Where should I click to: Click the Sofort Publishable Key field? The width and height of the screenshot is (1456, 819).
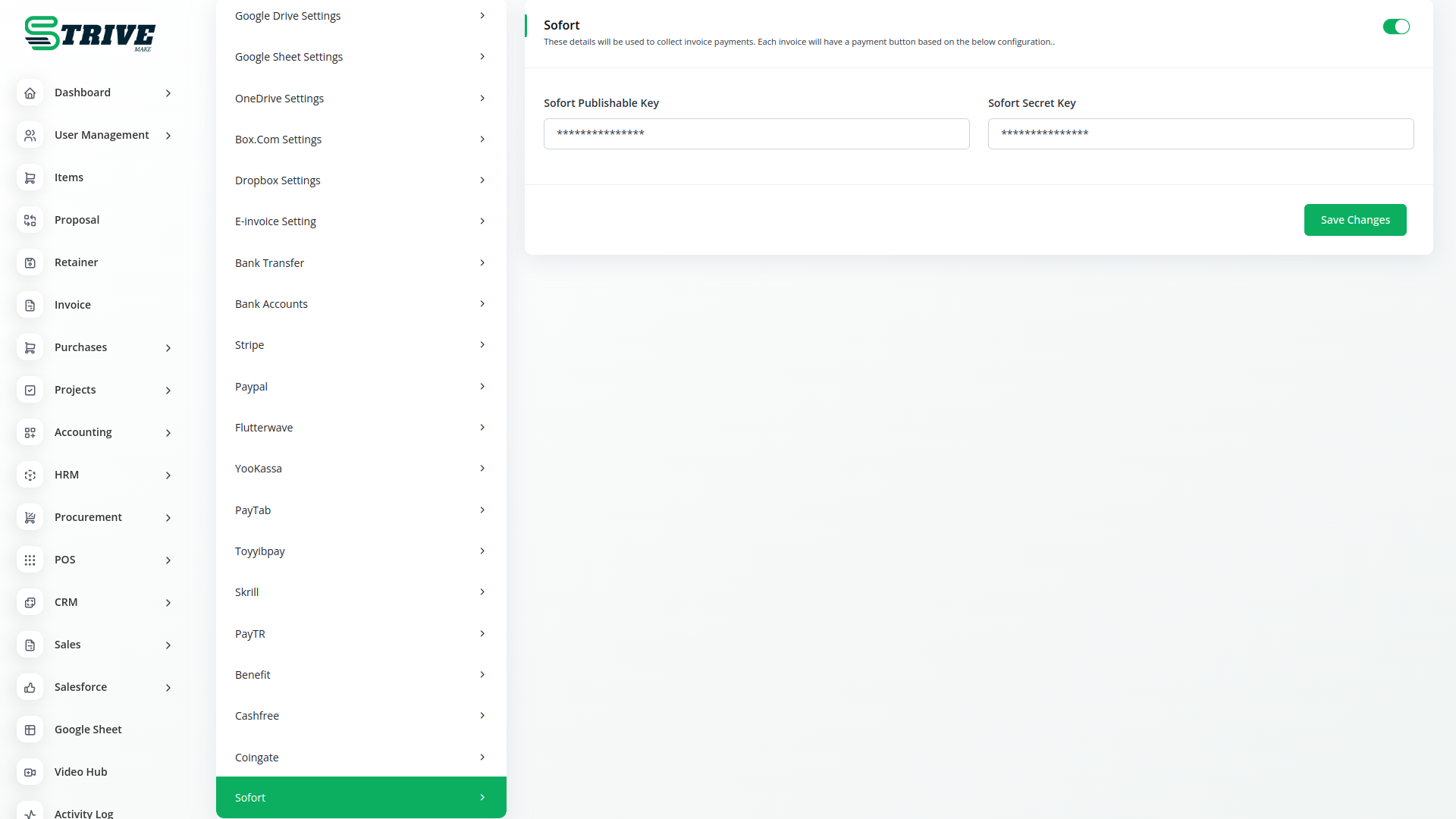pos(756,133)
